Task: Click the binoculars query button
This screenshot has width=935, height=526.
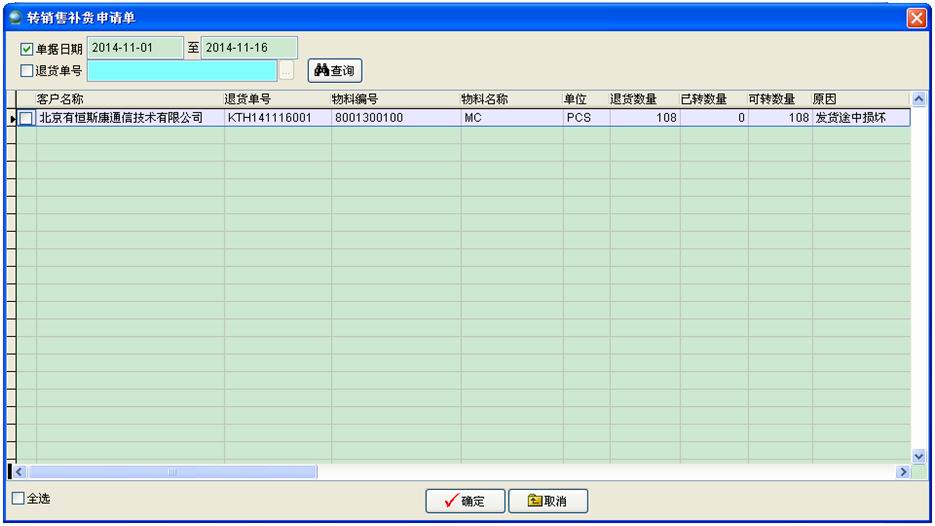Action: tap(334, 71)
